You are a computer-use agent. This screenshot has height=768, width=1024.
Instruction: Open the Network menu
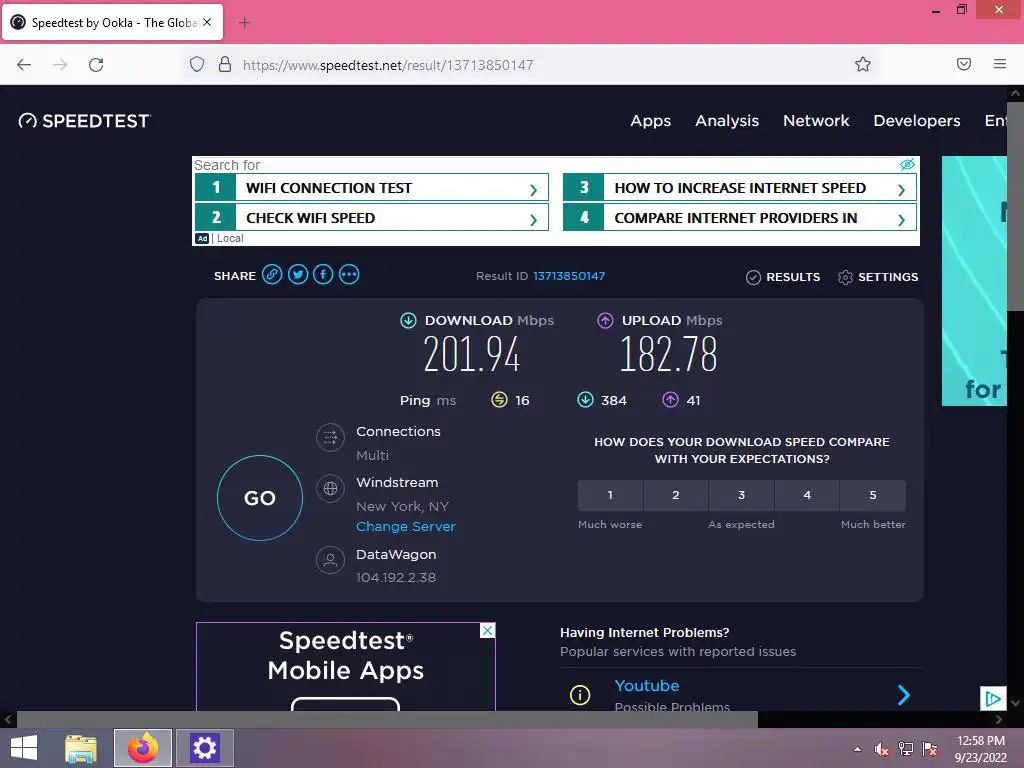click(x=816, y=121)
